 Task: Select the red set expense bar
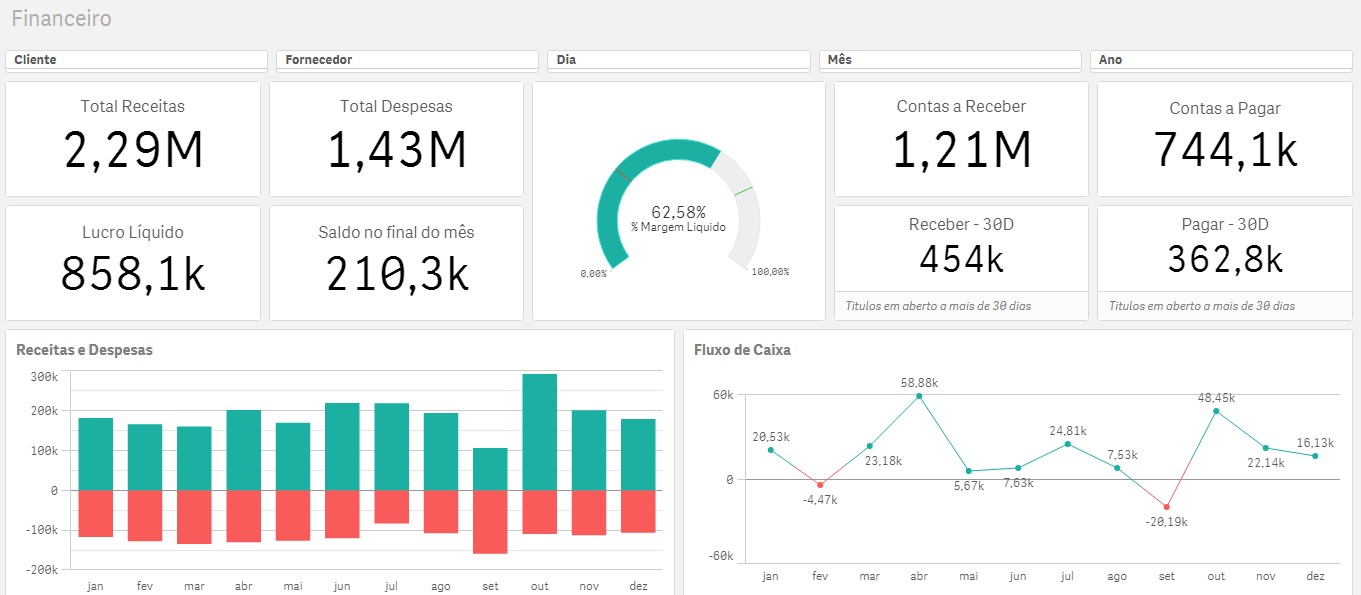(490, 521)
